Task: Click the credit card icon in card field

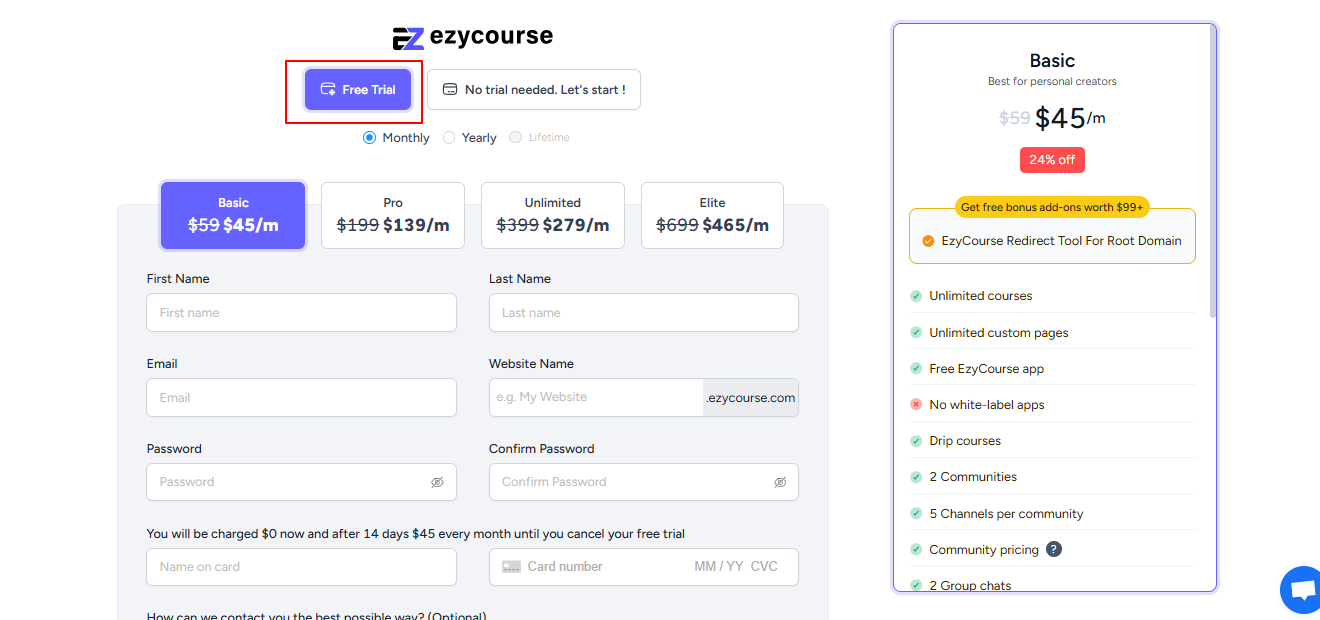Action: [x=512, y=567]
